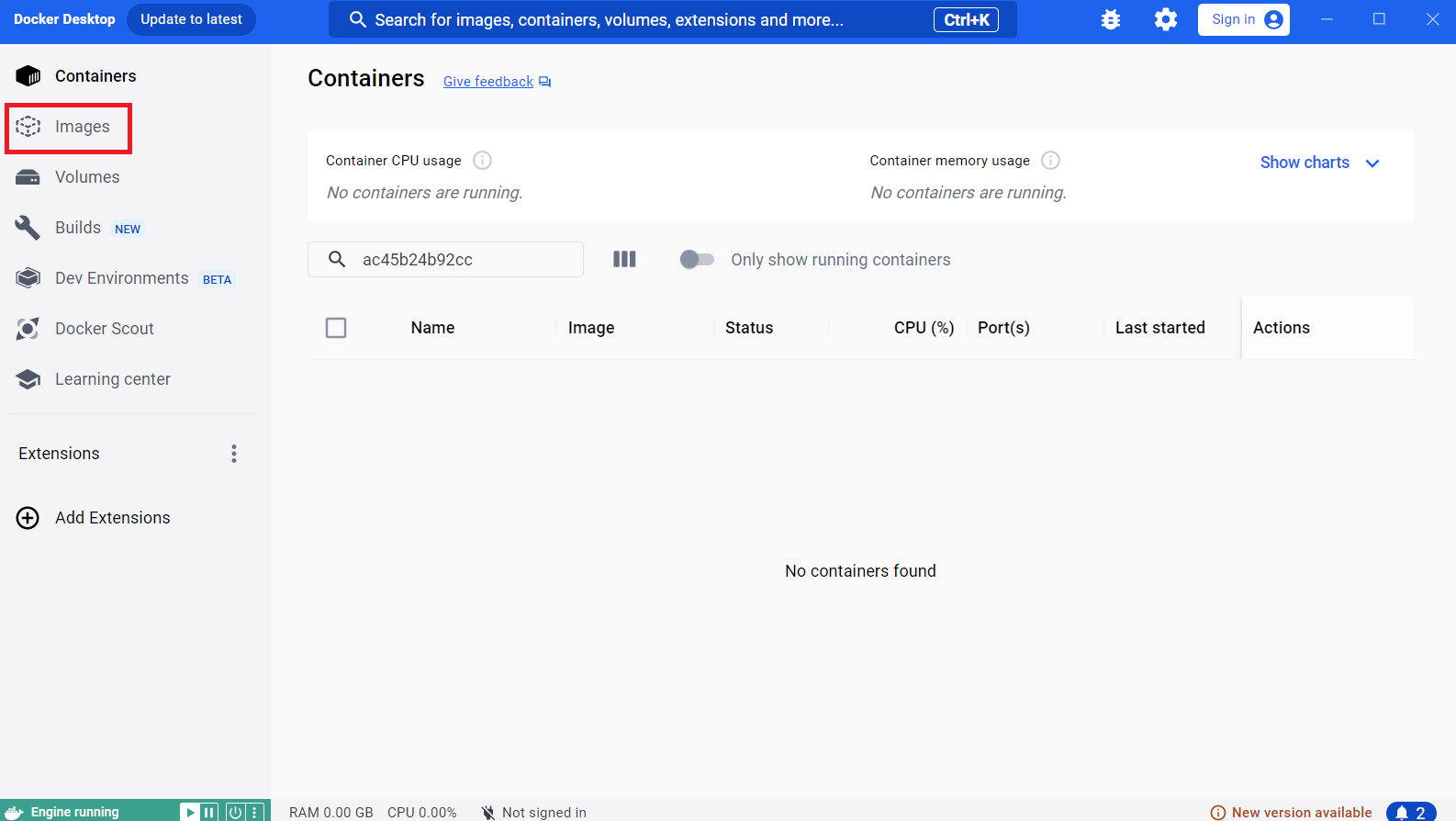
Task: Open the Builds section
Action: pos(78,228)
